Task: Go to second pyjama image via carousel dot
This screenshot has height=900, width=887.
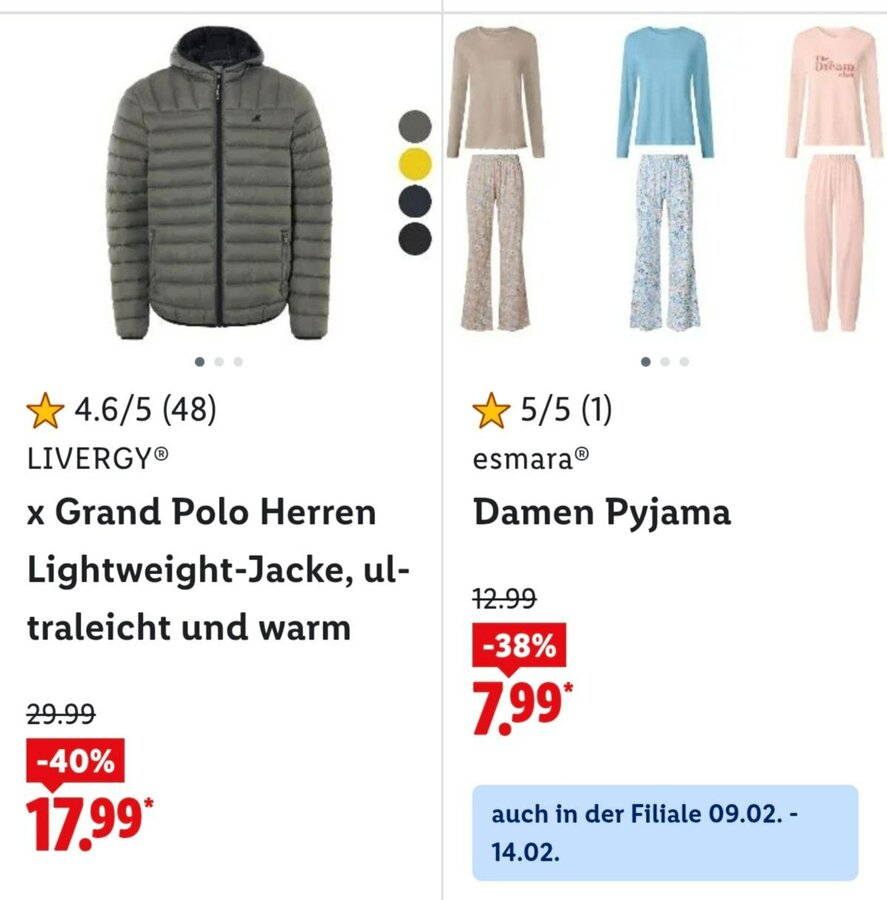Action: point(665,362)
